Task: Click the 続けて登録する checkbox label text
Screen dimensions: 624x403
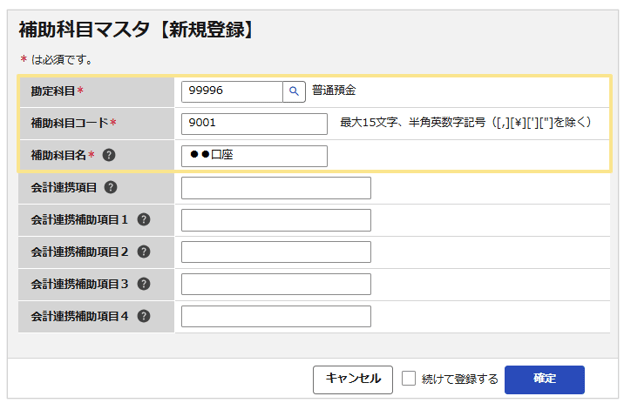Action: pos(460,379)
